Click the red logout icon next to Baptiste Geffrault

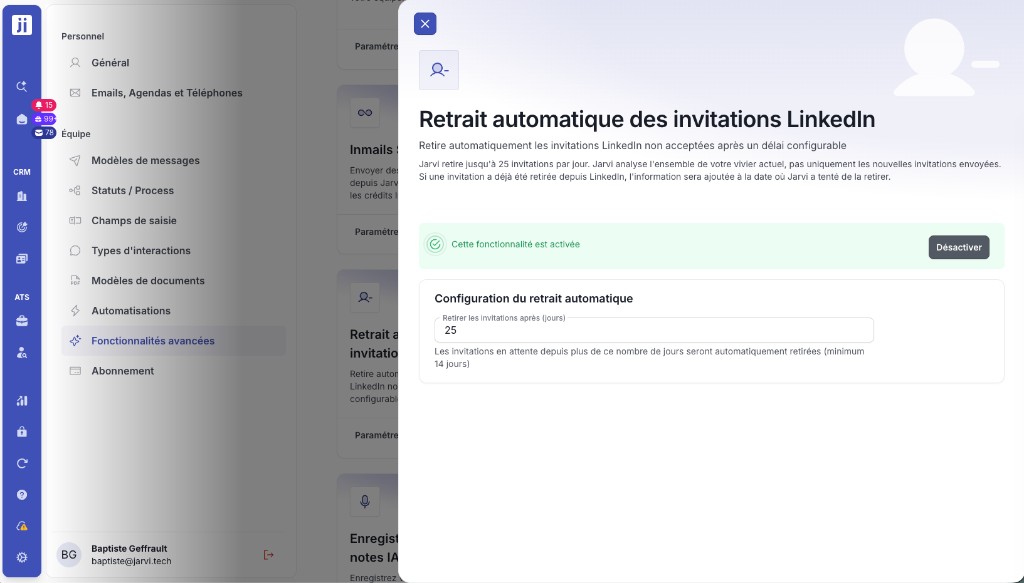[x=268, y=555]
